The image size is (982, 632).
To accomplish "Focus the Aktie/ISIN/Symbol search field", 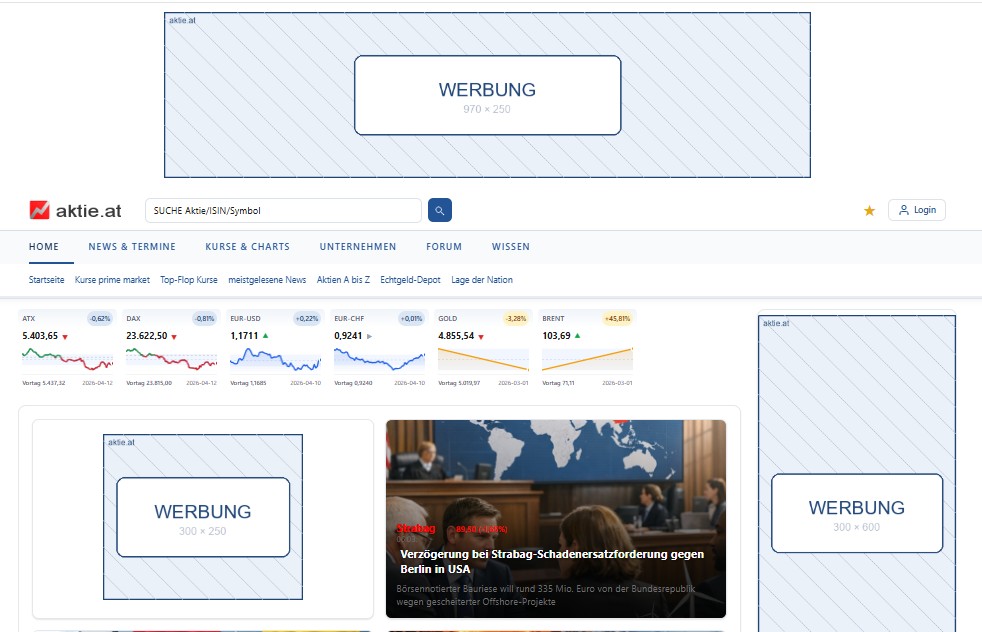I will point(283,210).
